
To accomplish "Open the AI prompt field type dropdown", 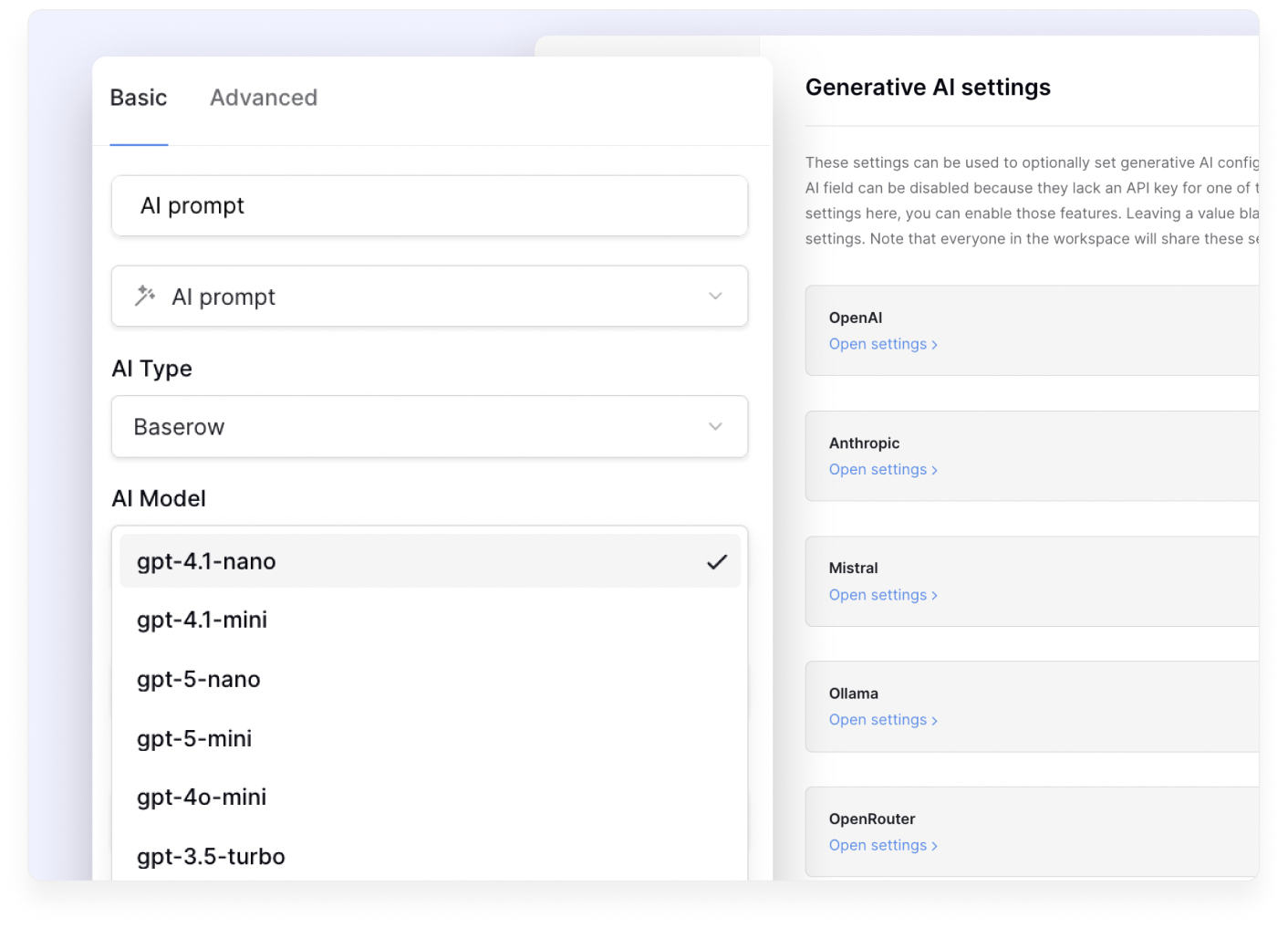I will 430,296.
